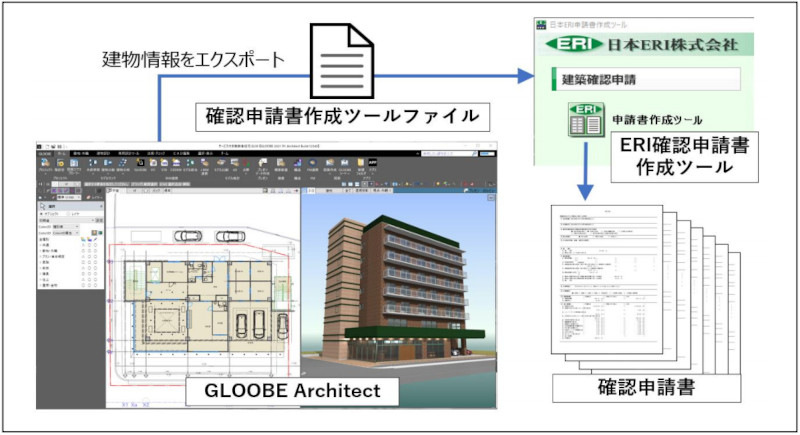800x435 pixels.
Task: Select the 建築確認申請 section header
Action: click(x=646, y=80)
